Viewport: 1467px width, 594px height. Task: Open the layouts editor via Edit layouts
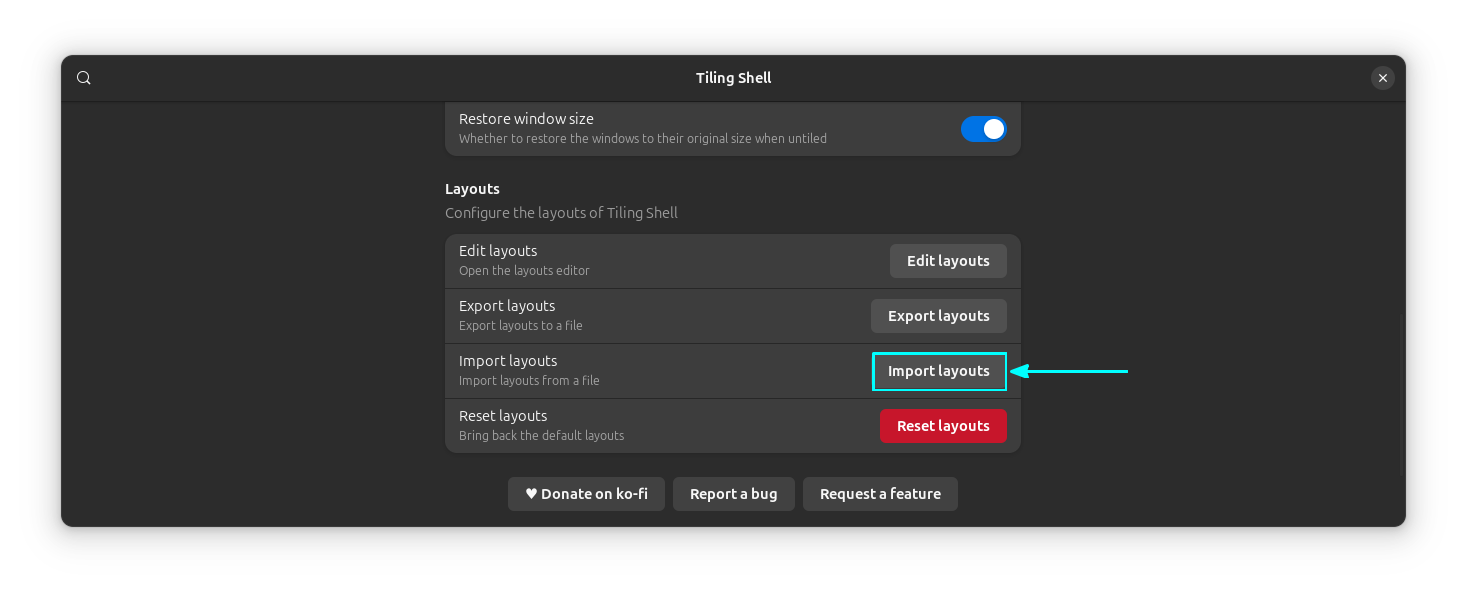pos(947,260)
